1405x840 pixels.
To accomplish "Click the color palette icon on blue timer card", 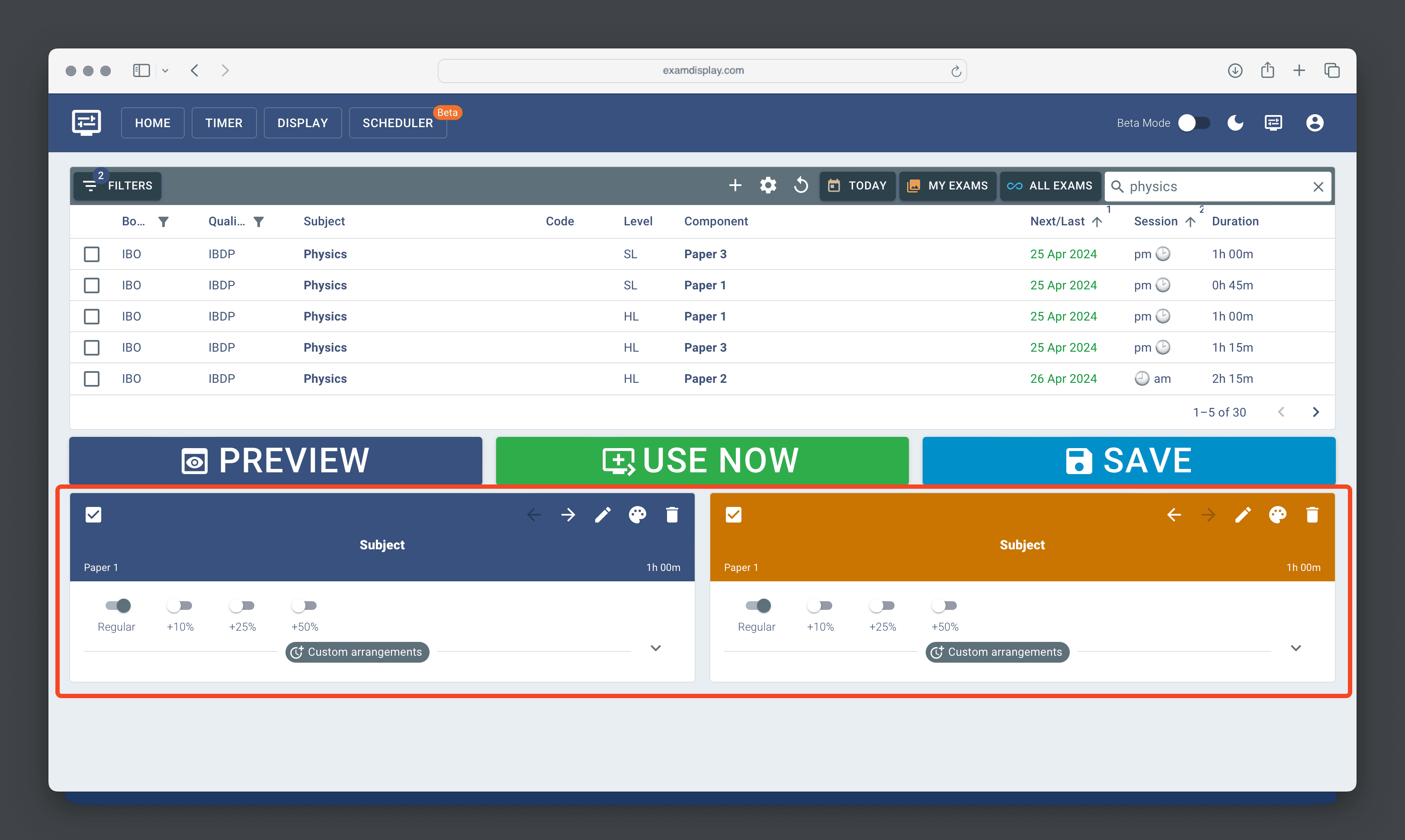I will point(637,515).
